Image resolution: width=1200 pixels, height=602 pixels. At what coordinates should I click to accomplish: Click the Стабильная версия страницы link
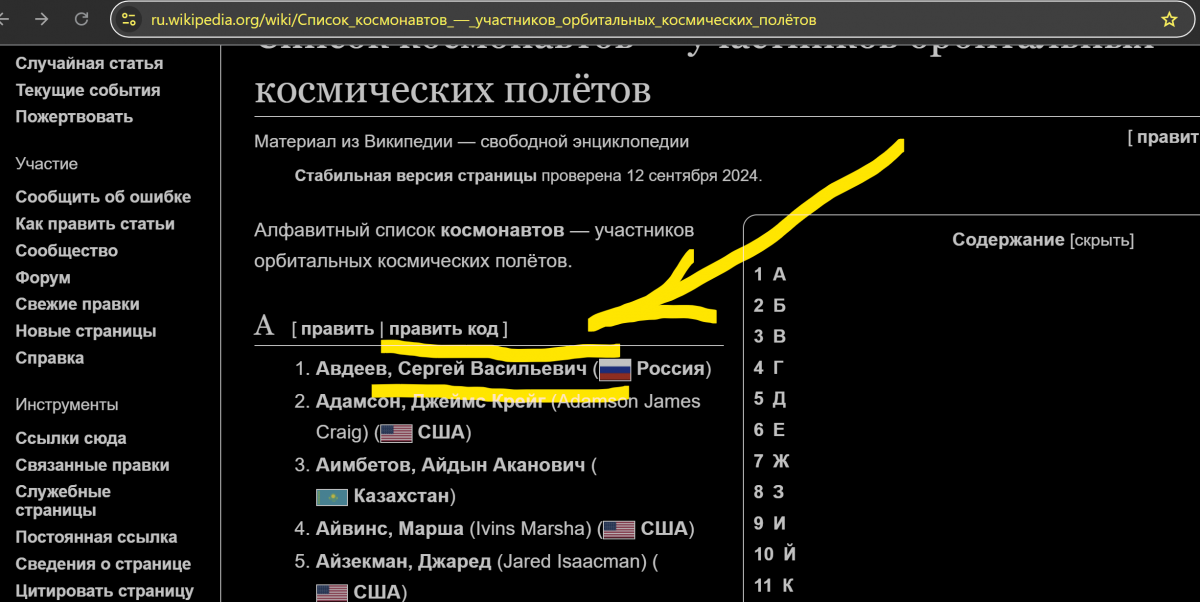click(415, 176)
